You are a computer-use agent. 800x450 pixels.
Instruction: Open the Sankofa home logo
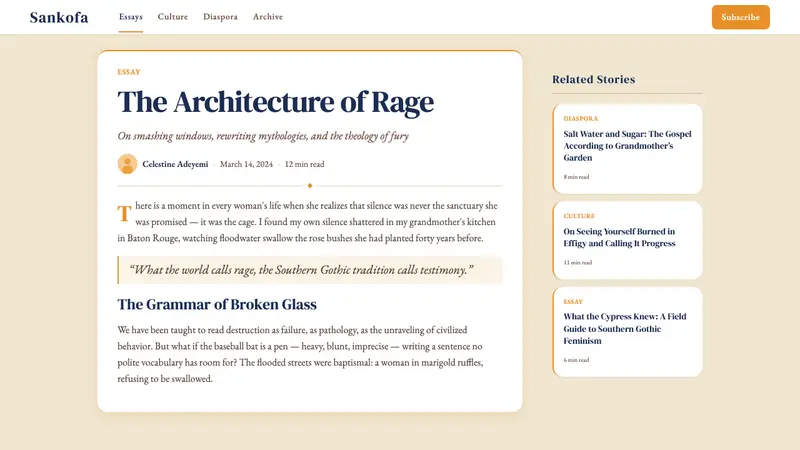coord(59,17)
